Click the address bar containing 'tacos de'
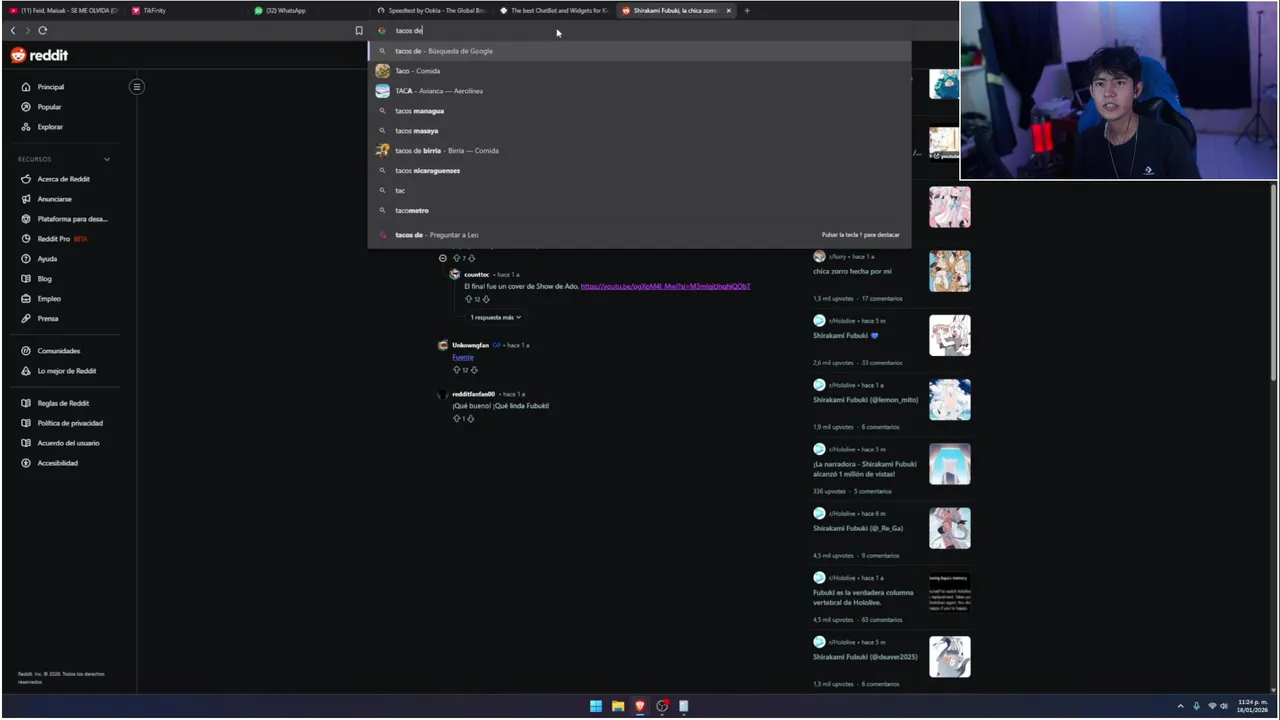The height and width of the screenshot is (720, 1280). [x=640, y=30]
